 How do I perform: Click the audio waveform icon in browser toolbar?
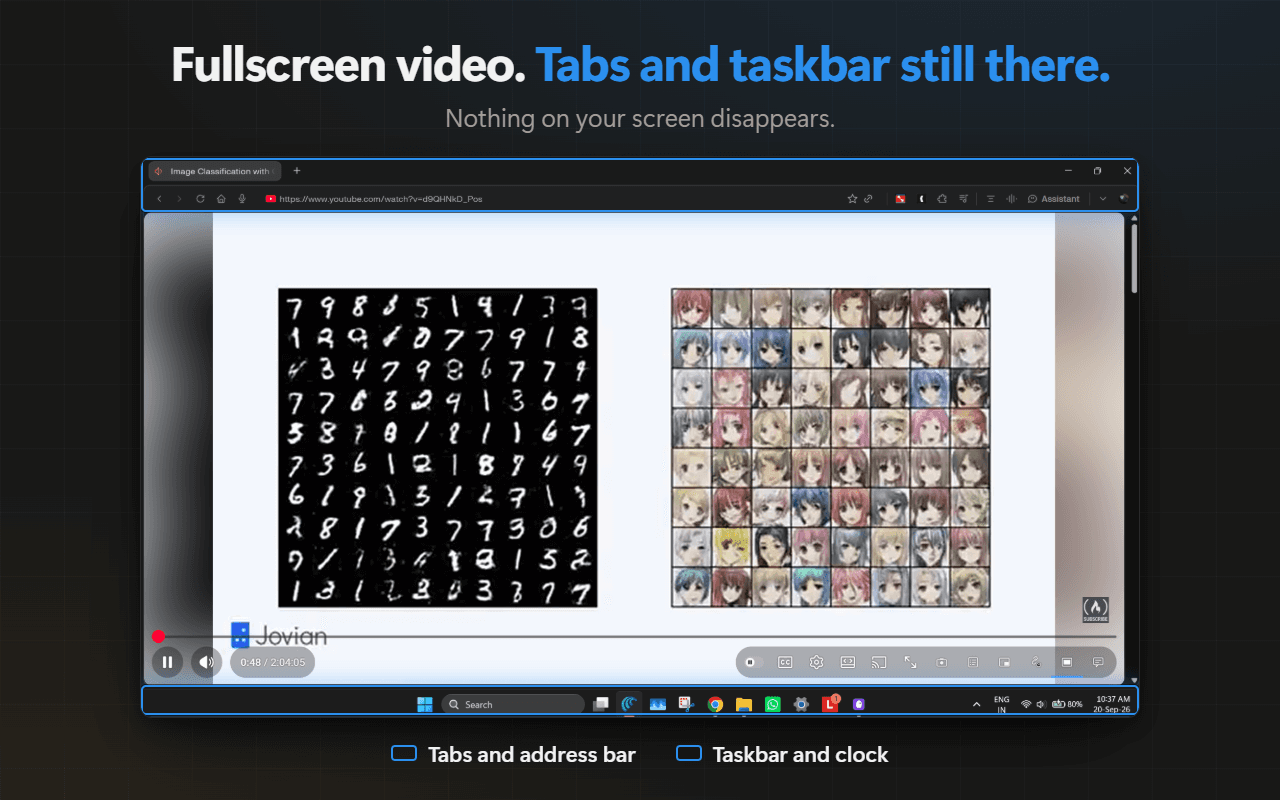(x=1011, y=199)
